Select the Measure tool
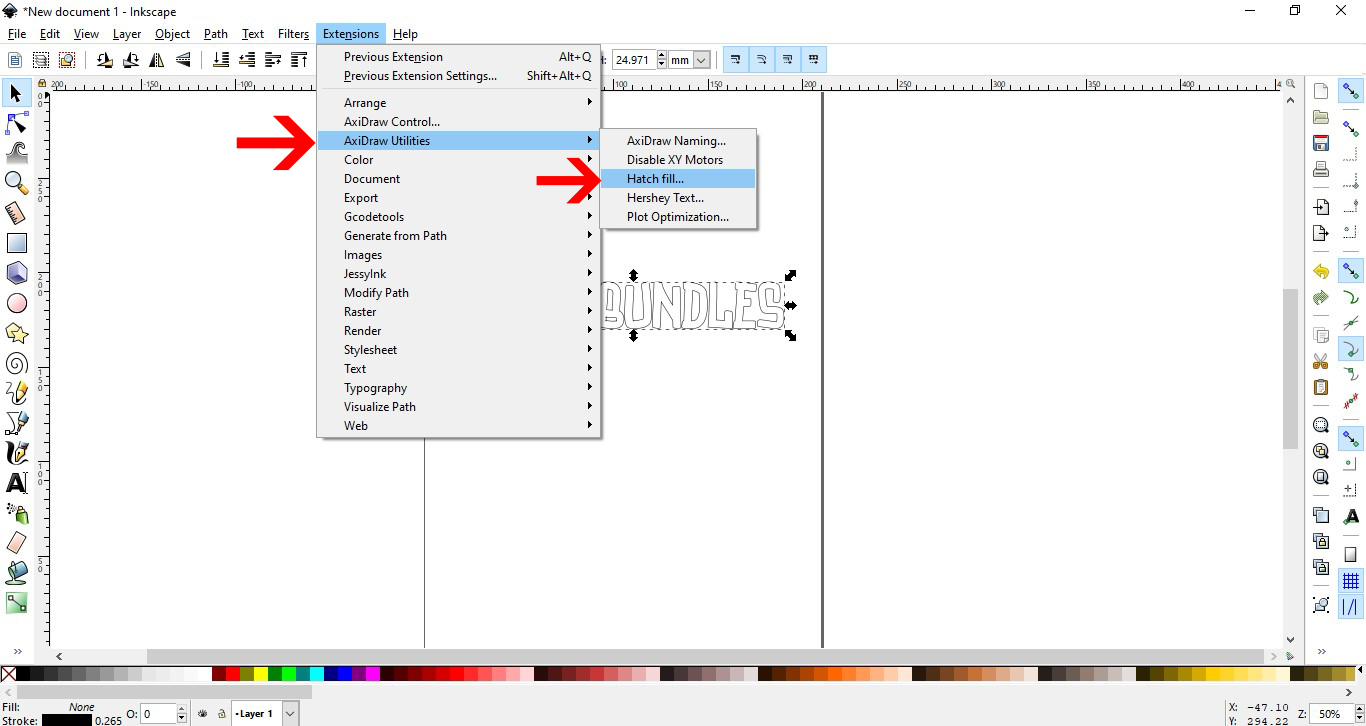The height and width of the screenshot is (726, 1366). pyautogui.click(x=16, y=213)
